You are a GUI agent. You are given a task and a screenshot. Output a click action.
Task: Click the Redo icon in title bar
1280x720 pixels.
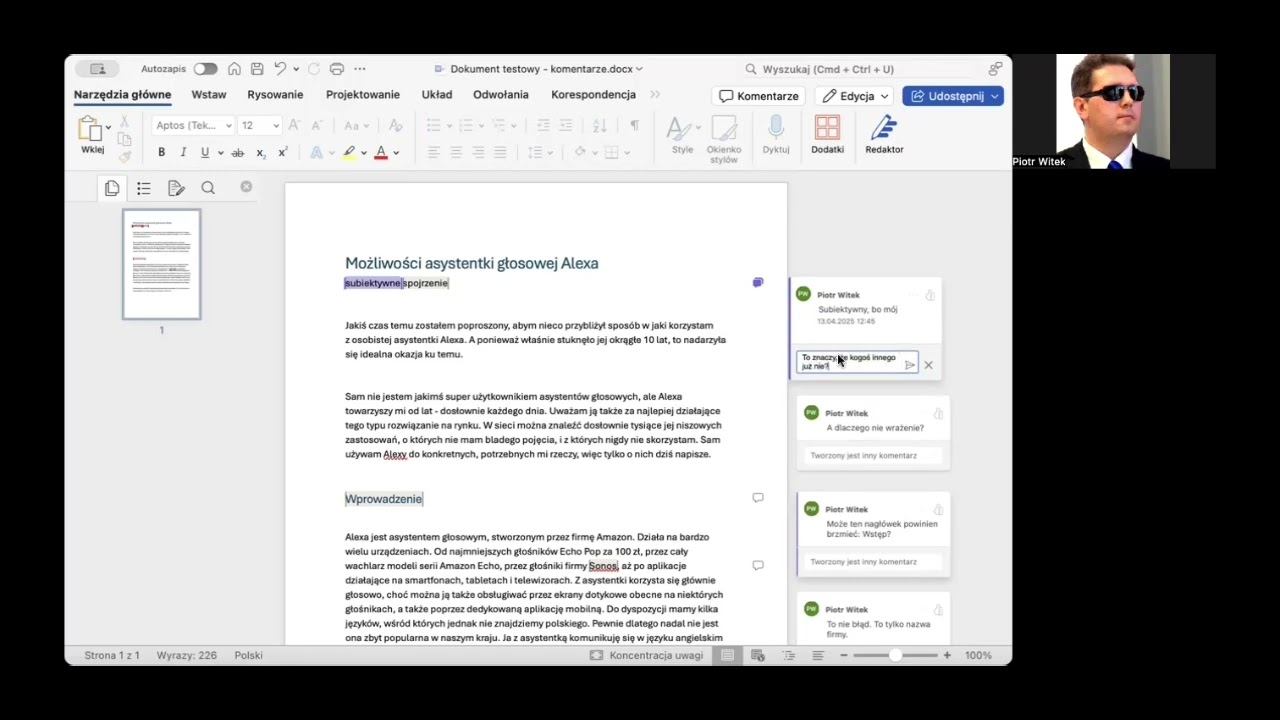tap(314, 69)
